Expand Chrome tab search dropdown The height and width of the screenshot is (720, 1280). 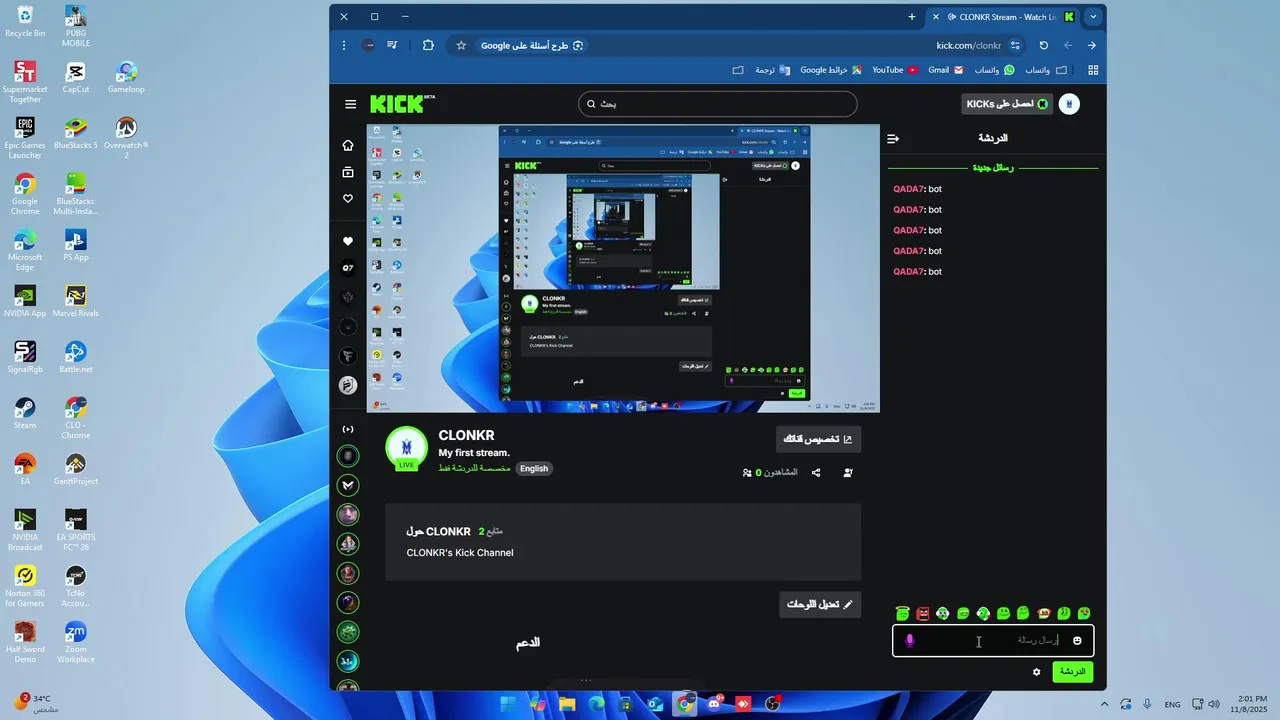(1094, 17)
